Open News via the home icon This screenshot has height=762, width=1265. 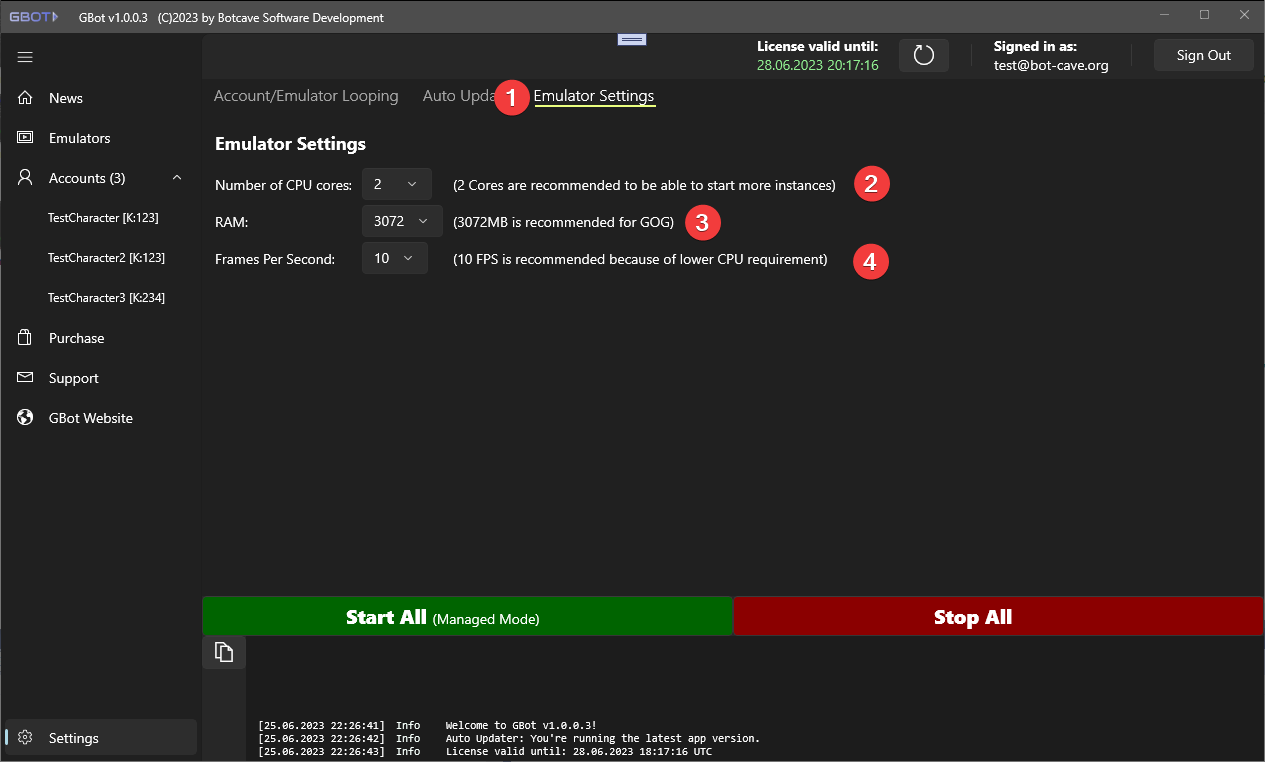tap(26, 98)
